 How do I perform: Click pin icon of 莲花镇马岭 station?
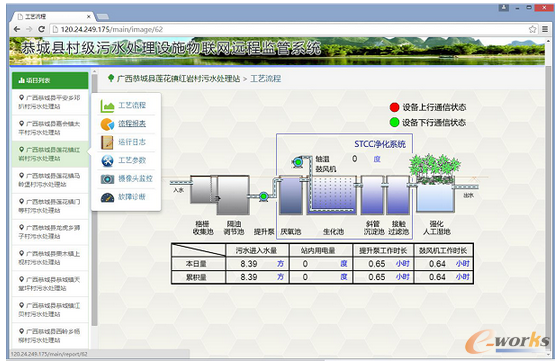coord(21,175)
